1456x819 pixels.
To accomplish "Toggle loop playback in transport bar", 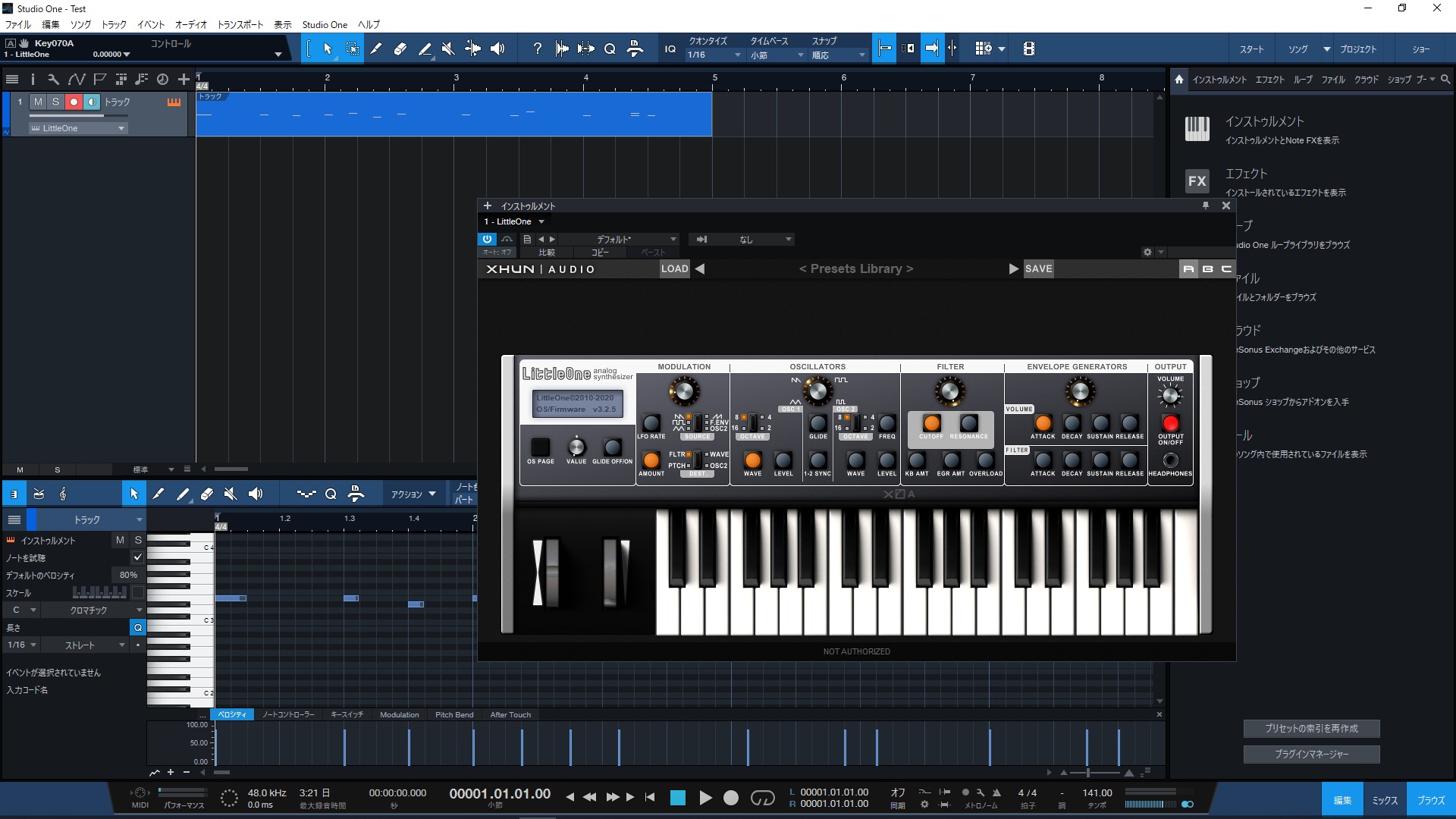I will click(x=762, y=798).
